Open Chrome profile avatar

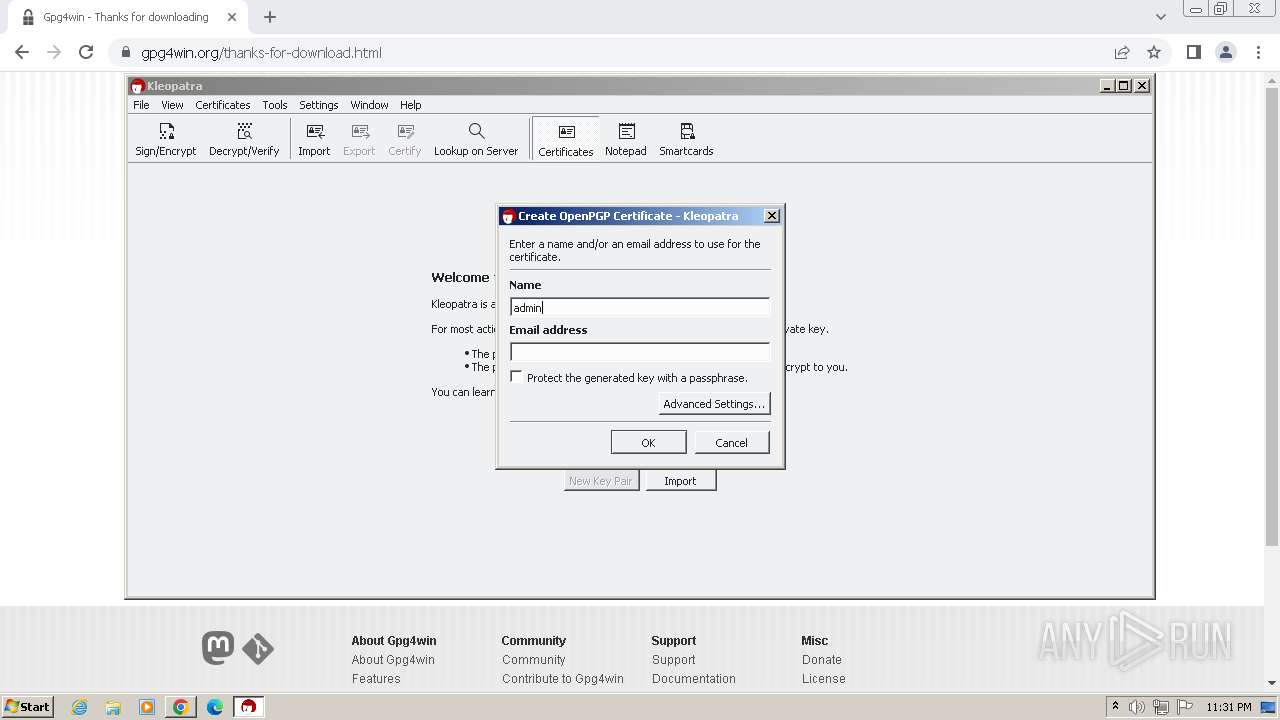coord(1226,52)
